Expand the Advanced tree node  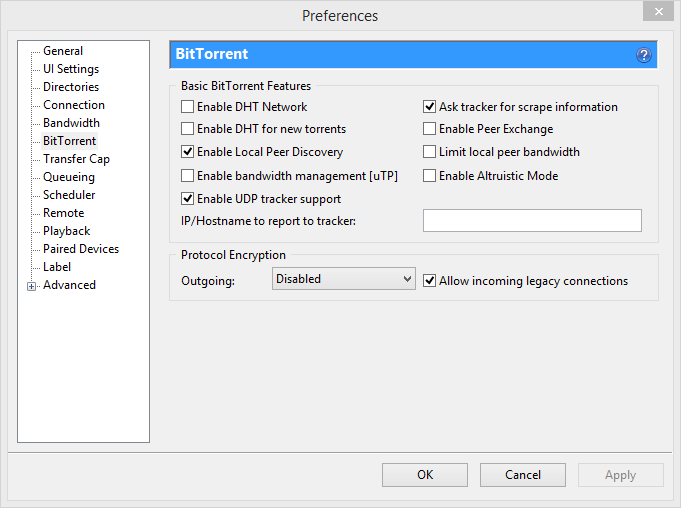pyautogui.click(x=31, y=286)
